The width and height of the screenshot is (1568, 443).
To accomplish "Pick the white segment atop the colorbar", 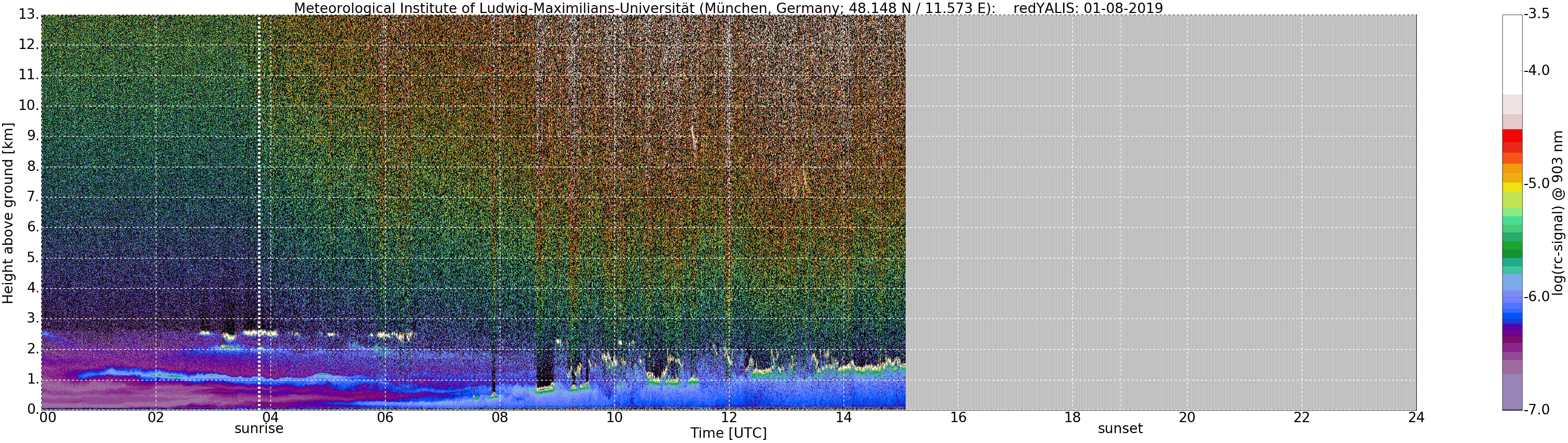I will [1512, 54].
